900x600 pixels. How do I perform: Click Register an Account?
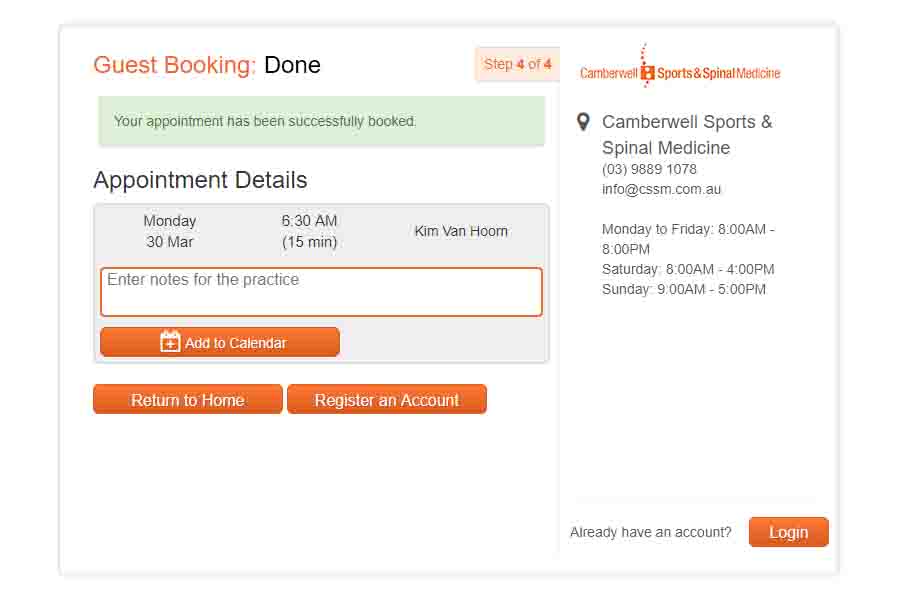387,400
